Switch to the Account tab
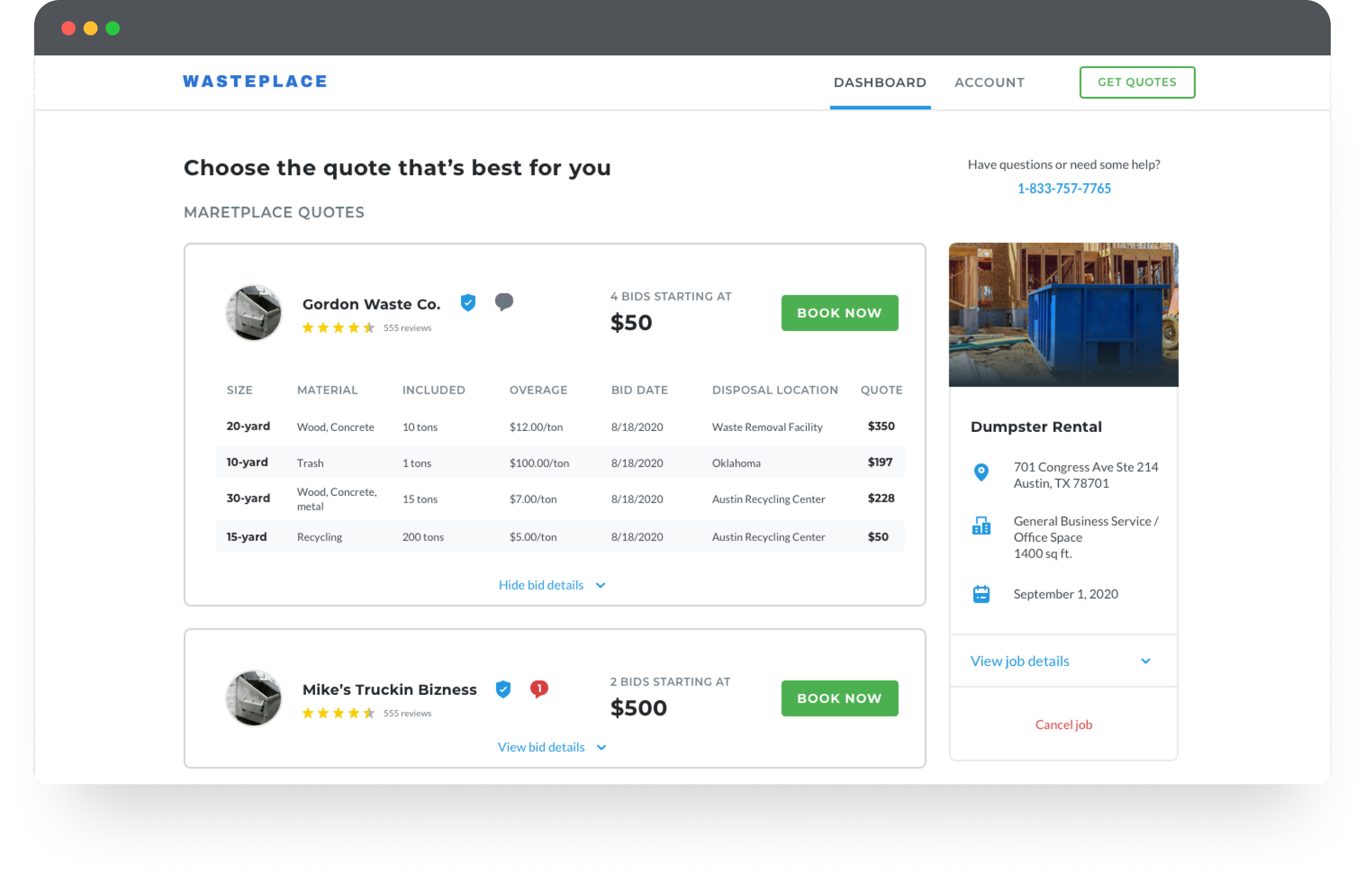The width and height of the screenshot is (1372, 882). pos(989,82)
